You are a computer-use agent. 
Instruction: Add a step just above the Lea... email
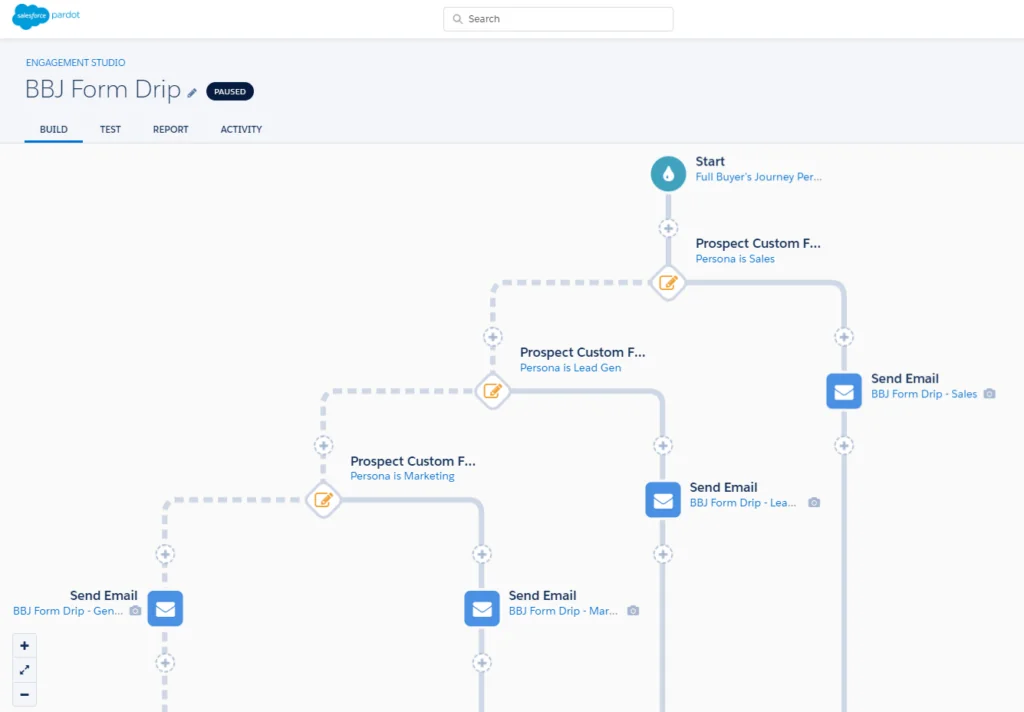coord(663,445)
